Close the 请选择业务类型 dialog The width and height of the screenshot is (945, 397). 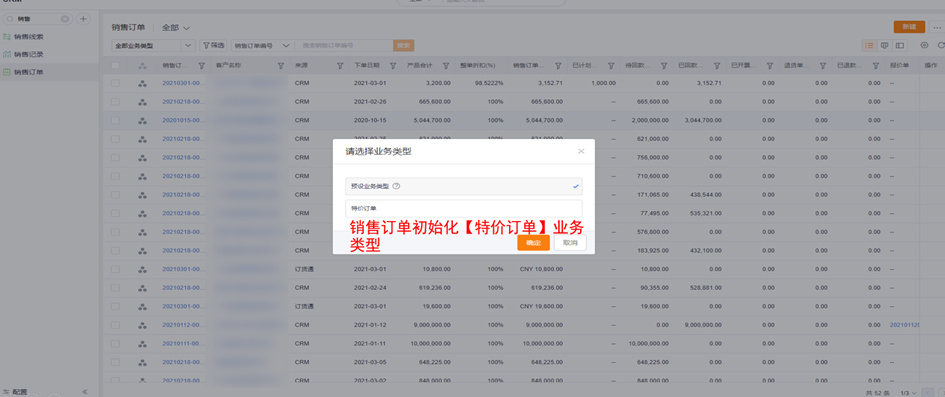(x=581, y=151)
